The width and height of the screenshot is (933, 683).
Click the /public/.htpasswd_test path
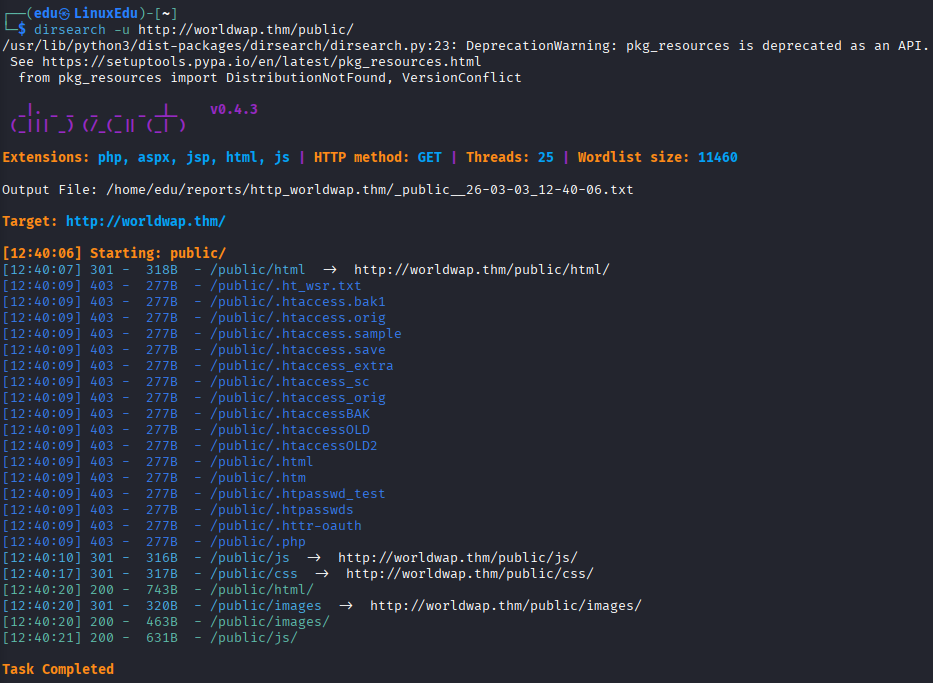pos(298,494)
